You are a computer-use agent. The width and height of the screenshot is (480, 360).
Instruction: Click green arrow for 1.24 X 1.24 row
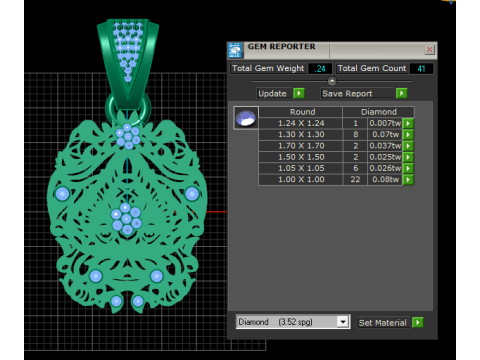pyautogui.click(x=408, y=123)
